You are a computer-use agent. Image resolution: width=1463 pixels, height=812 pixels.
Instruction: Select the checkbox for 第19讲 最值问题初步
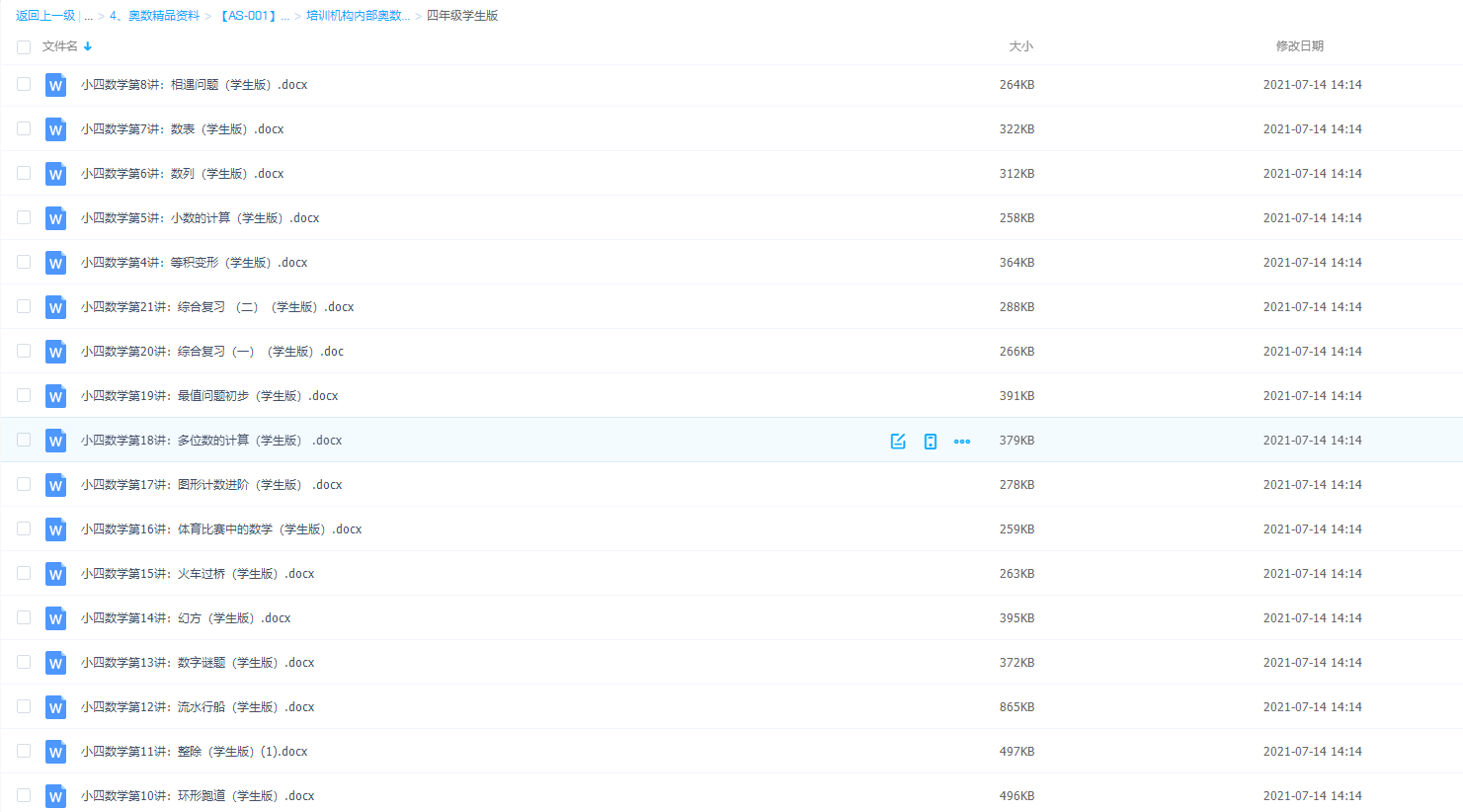click(24, 395)
